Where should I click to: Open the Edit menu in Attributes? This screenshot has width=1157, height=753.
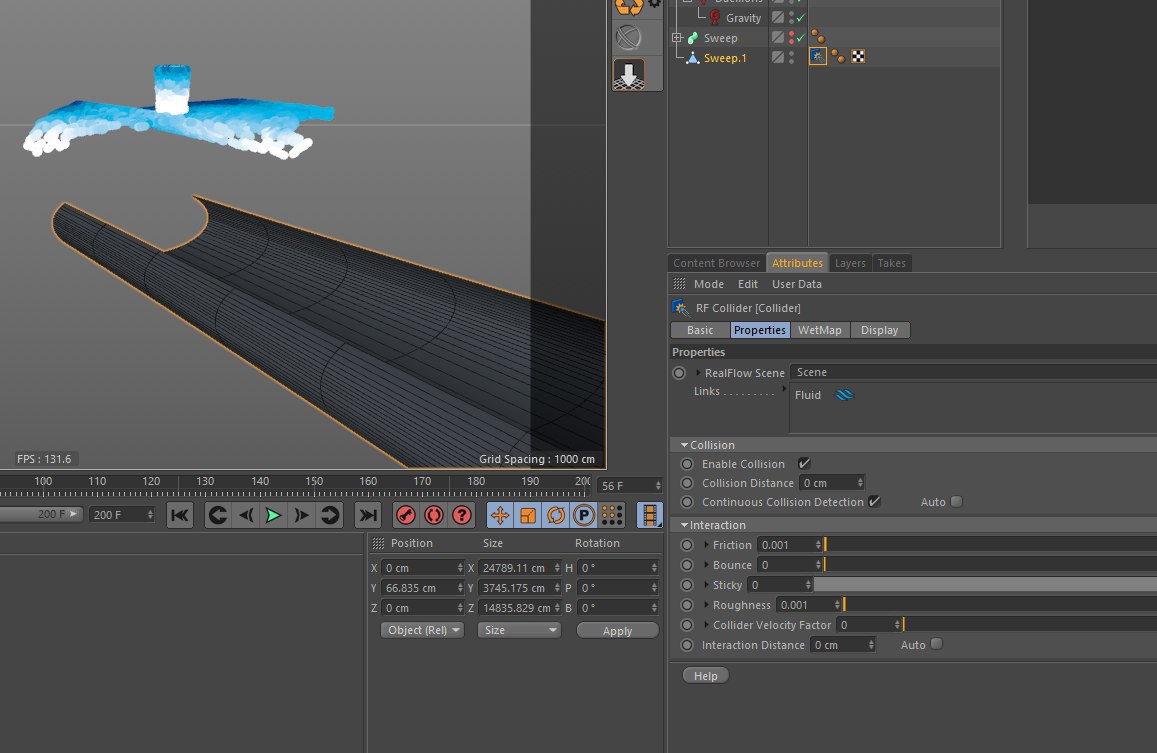tap(747, 284)
